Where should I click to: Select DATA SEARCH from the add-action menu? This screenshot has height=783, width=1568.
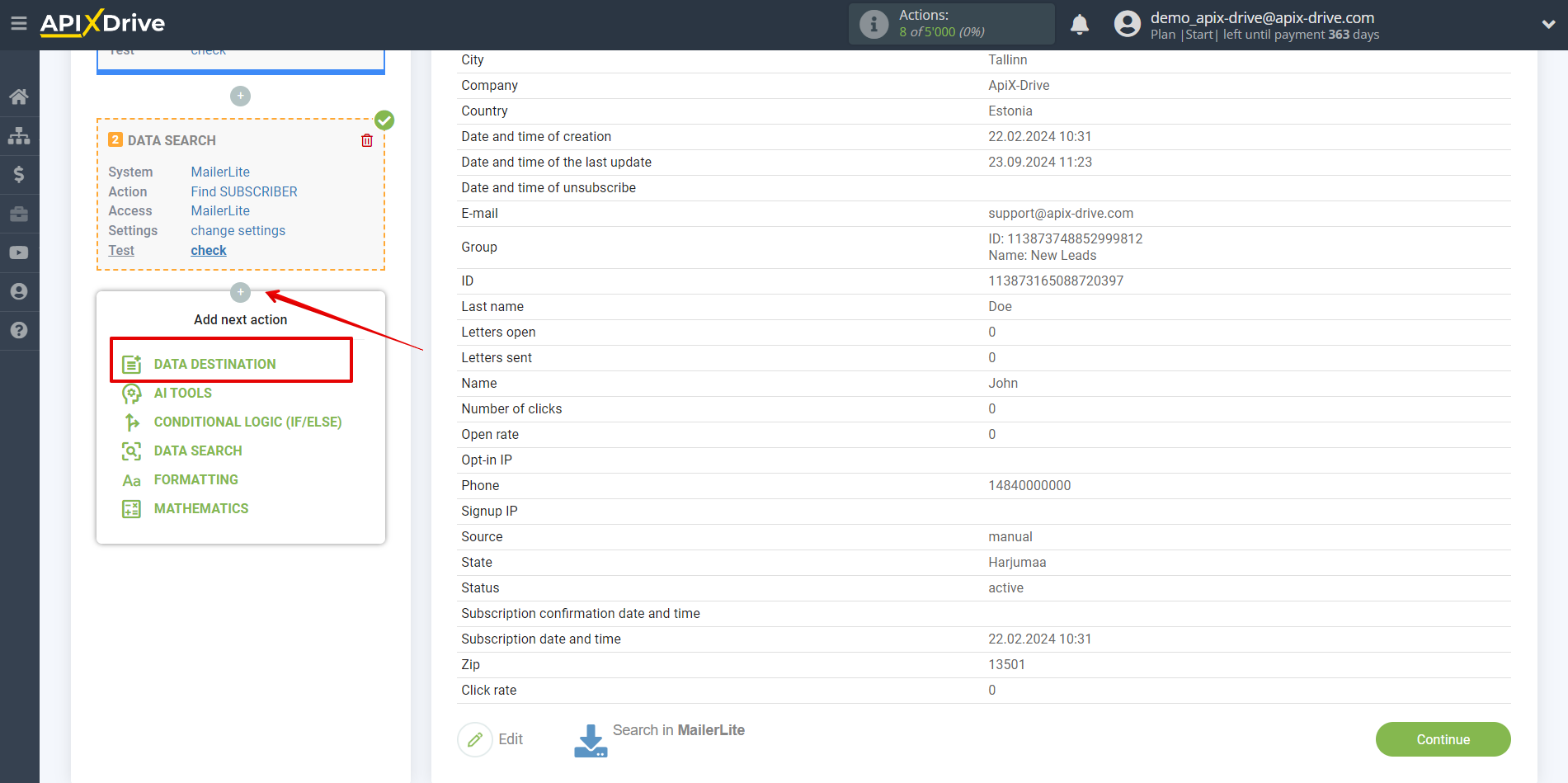pyautogui.click(x=198, y=450)
